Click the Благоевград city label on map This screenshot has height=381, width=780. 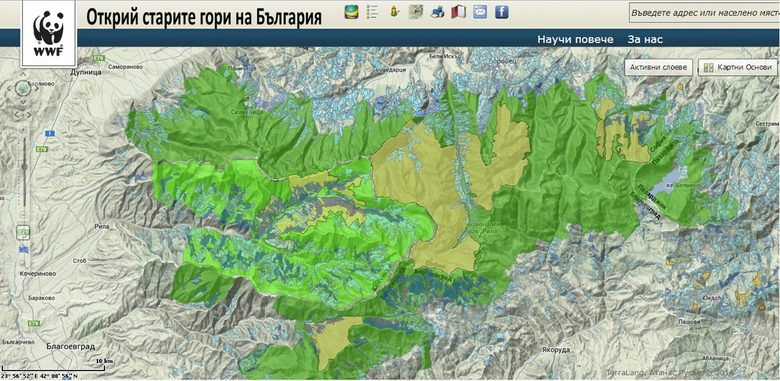click(70, 346)
